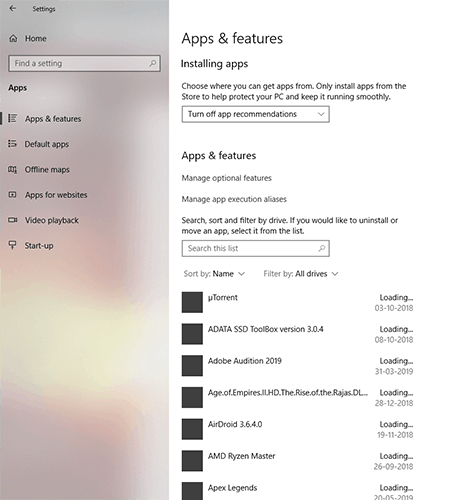Viewport: 457px width, 500px height.
Task: Click the Find a setting field
Action: tap(84, 63)
